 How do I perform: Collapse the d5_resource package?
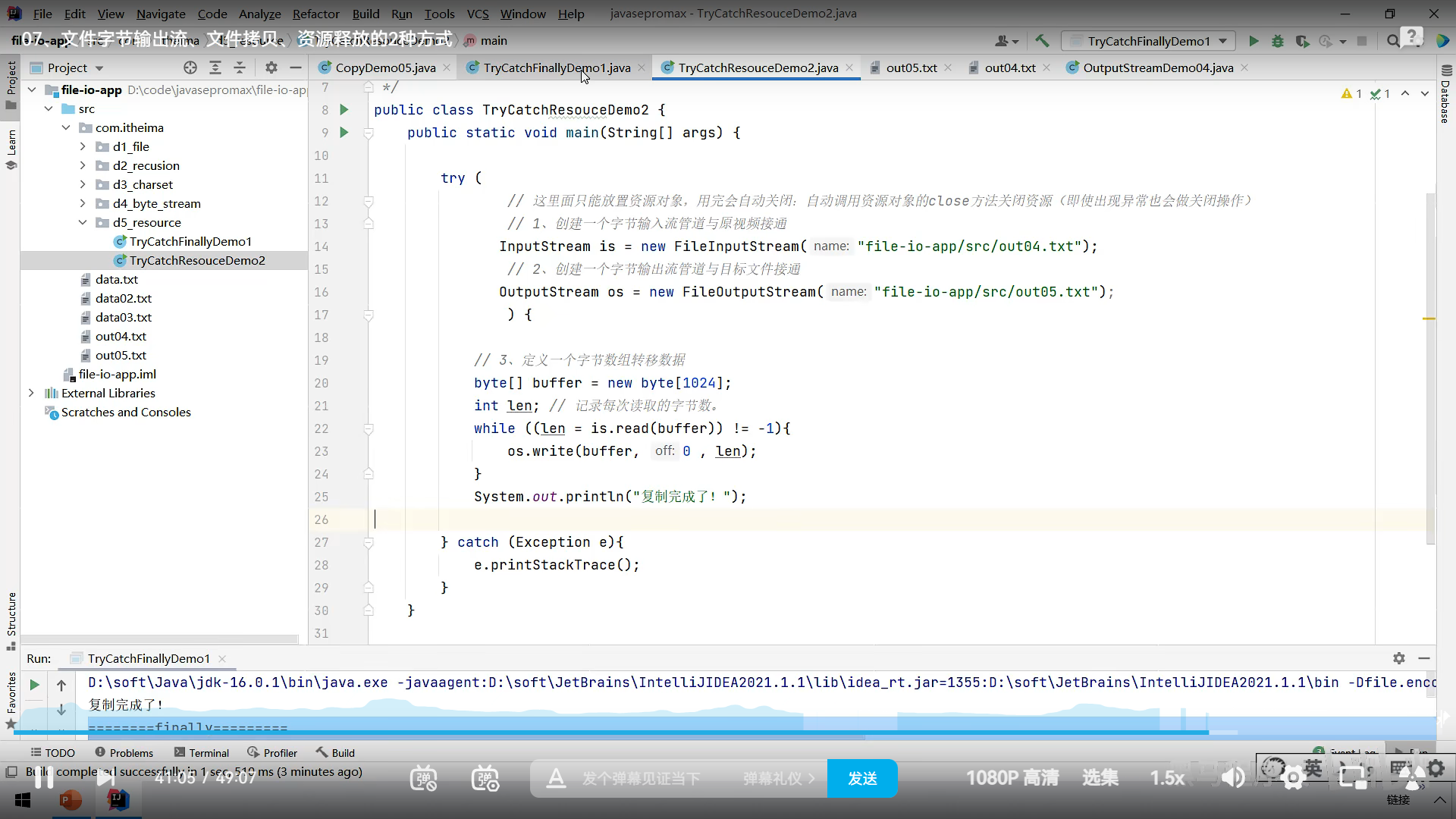(x=83, y=222)
